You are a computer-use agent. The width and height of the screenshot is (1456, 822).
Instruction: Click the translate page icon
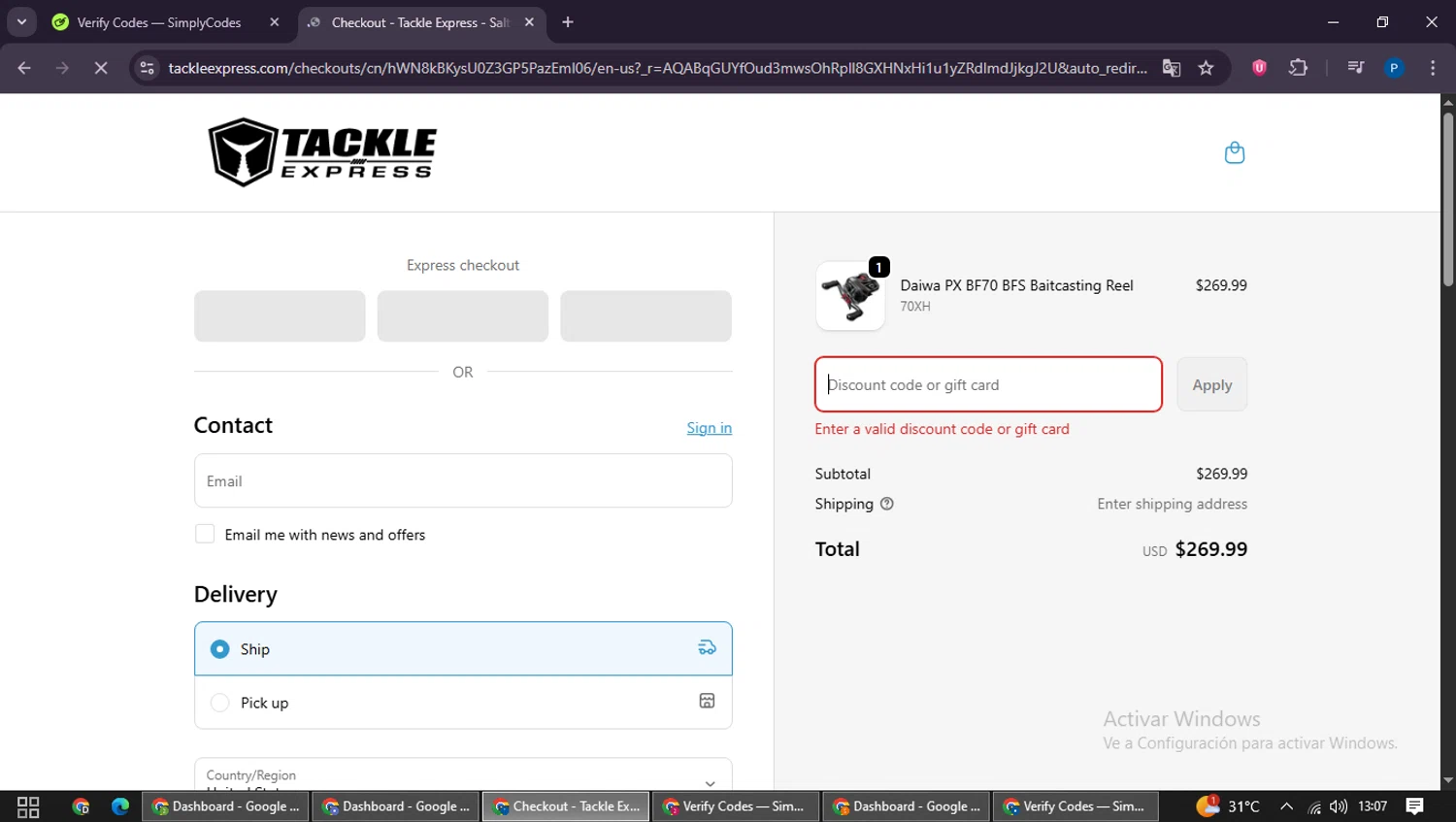[x=1172, y=68]
